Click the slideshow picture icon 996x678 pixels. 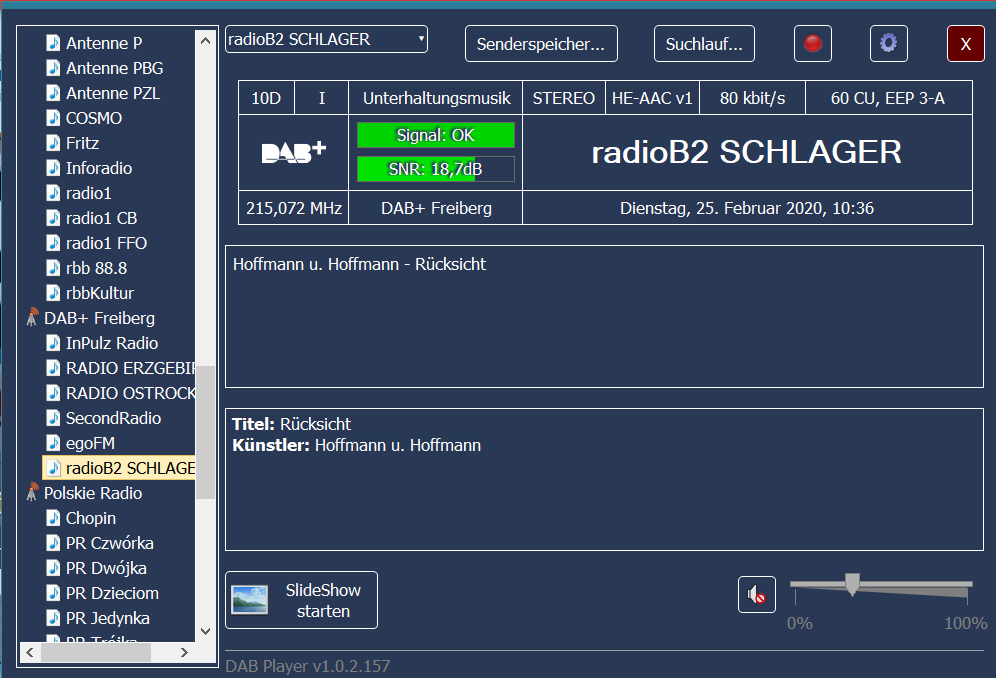tap(250, 599)
